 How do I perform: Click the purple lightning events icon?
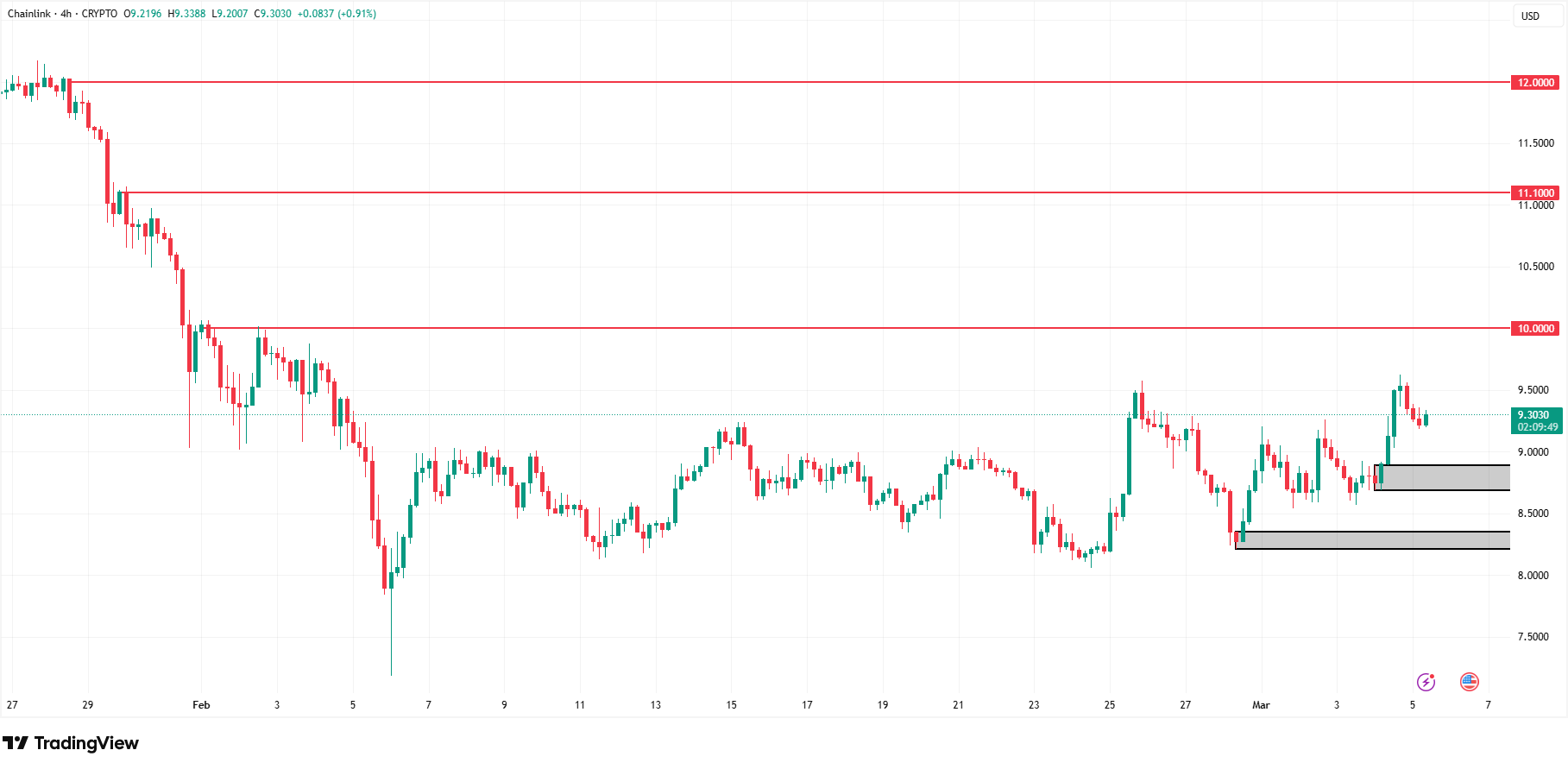coord(1426,682)
